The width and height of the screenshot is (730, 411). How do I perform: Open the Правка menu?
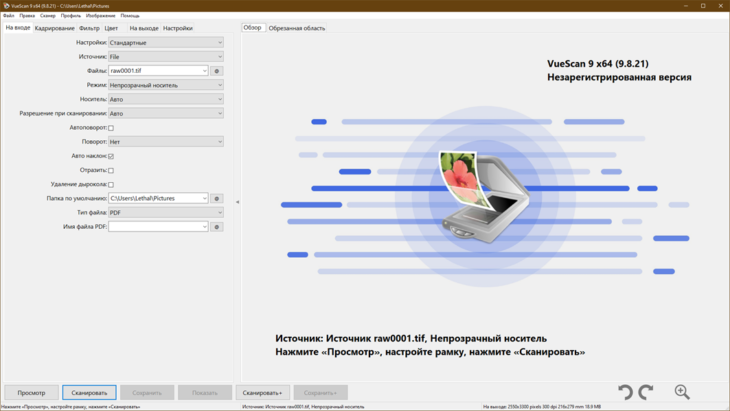(27, 15)
